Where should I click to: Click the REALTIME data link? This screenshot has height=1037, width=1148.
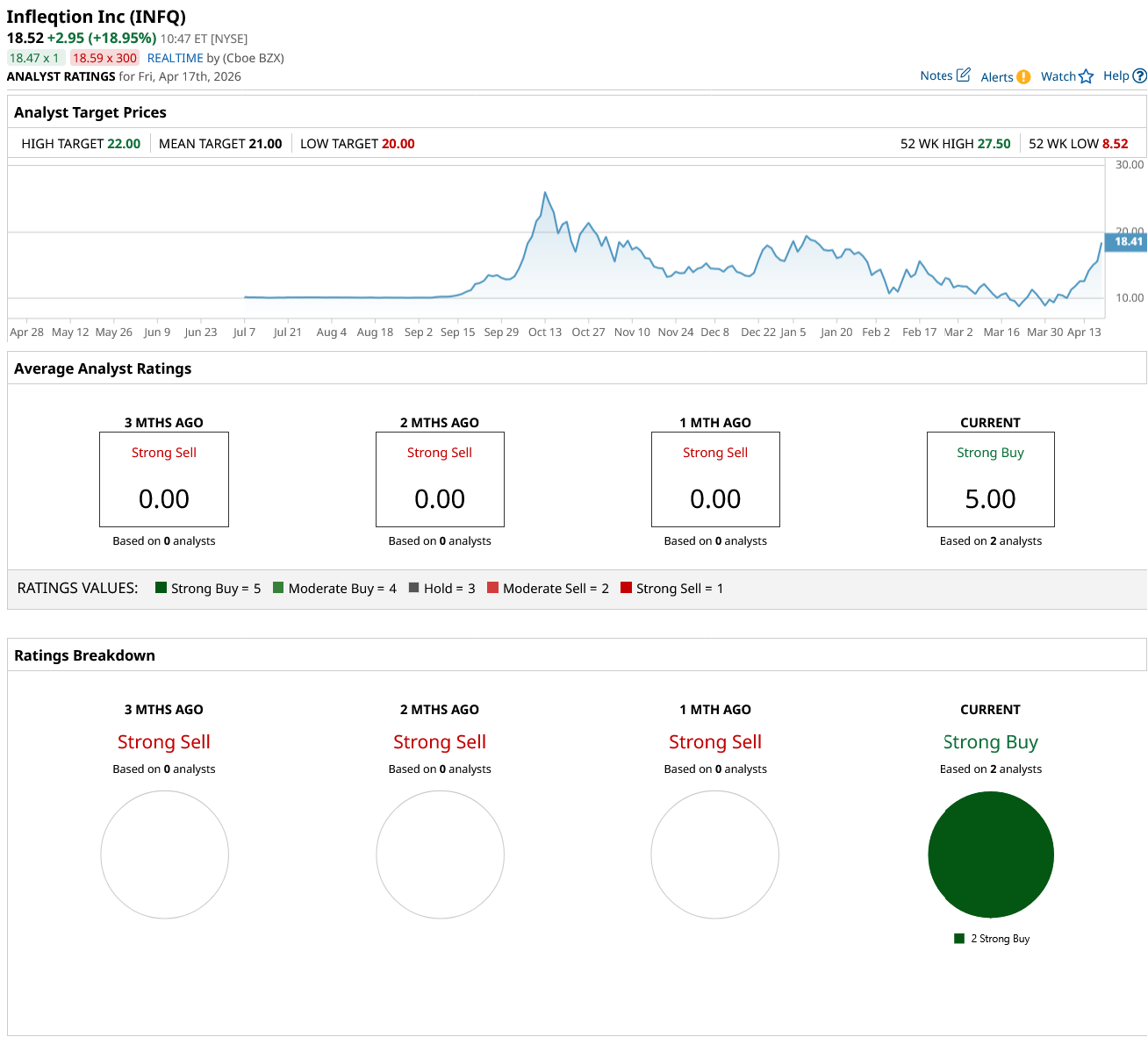point(175,58)
